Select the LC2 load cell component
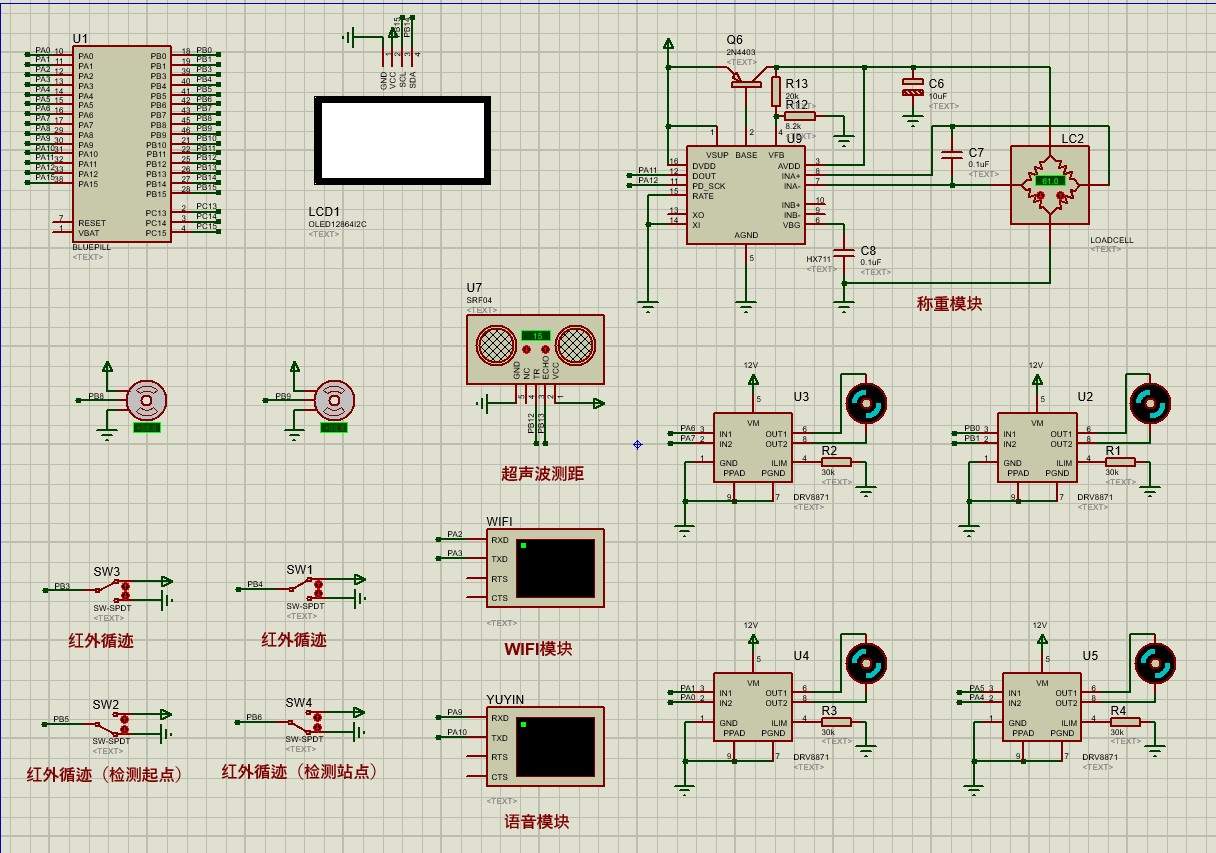The height and width of the screenshot is (853, 1216). (x=1050, y=183)
